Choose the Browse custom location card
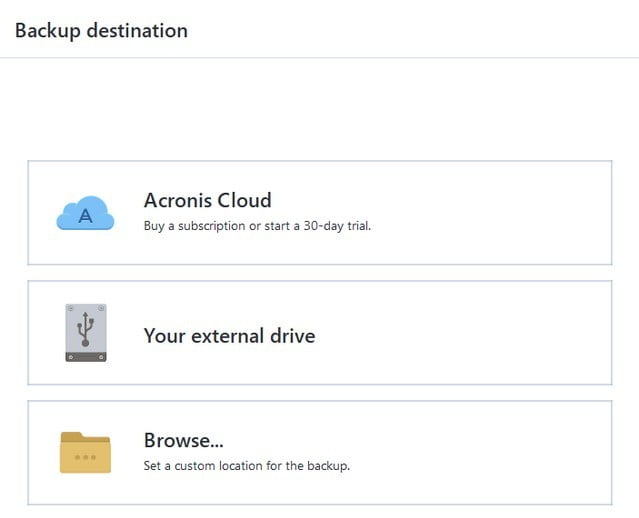The image size is (639, 518). tap(320, 452)
